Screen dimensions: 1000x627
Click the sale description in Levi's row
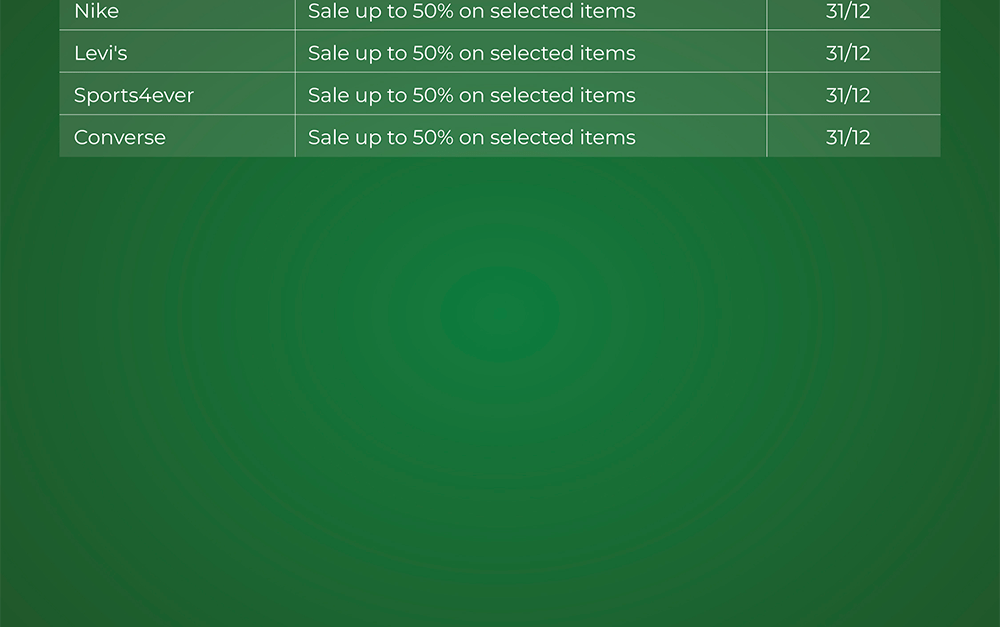pyautogui.click(x=471, y=53)
